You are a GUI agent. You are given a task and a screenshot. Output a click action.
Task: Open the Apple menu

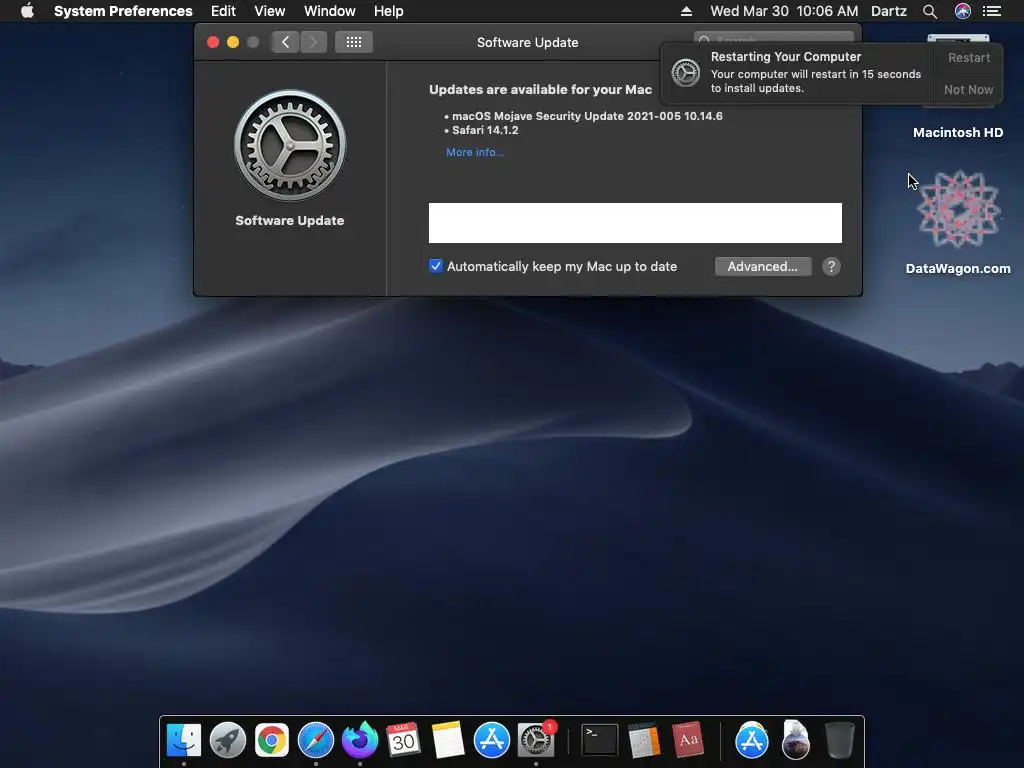point(27,11)
